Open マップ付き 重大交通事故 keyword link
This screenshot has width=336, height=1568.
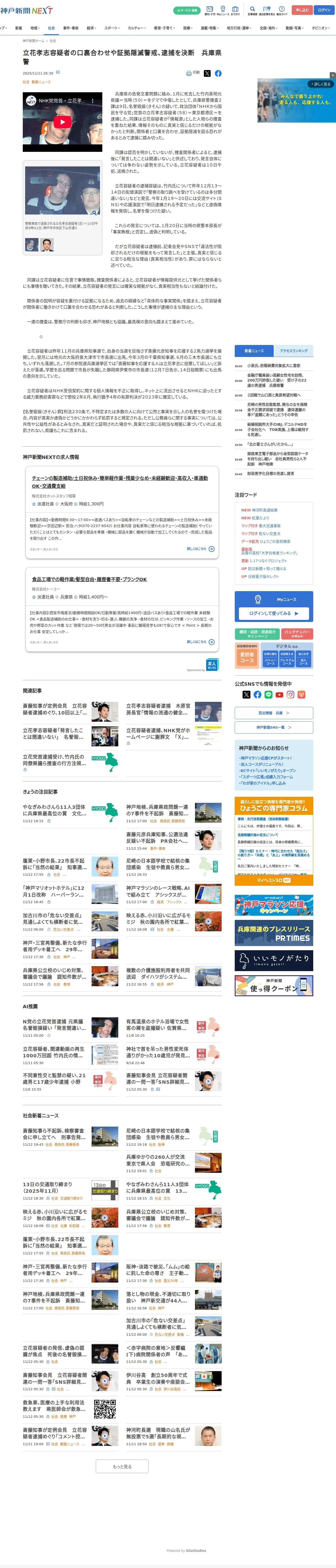click(260, 526)
